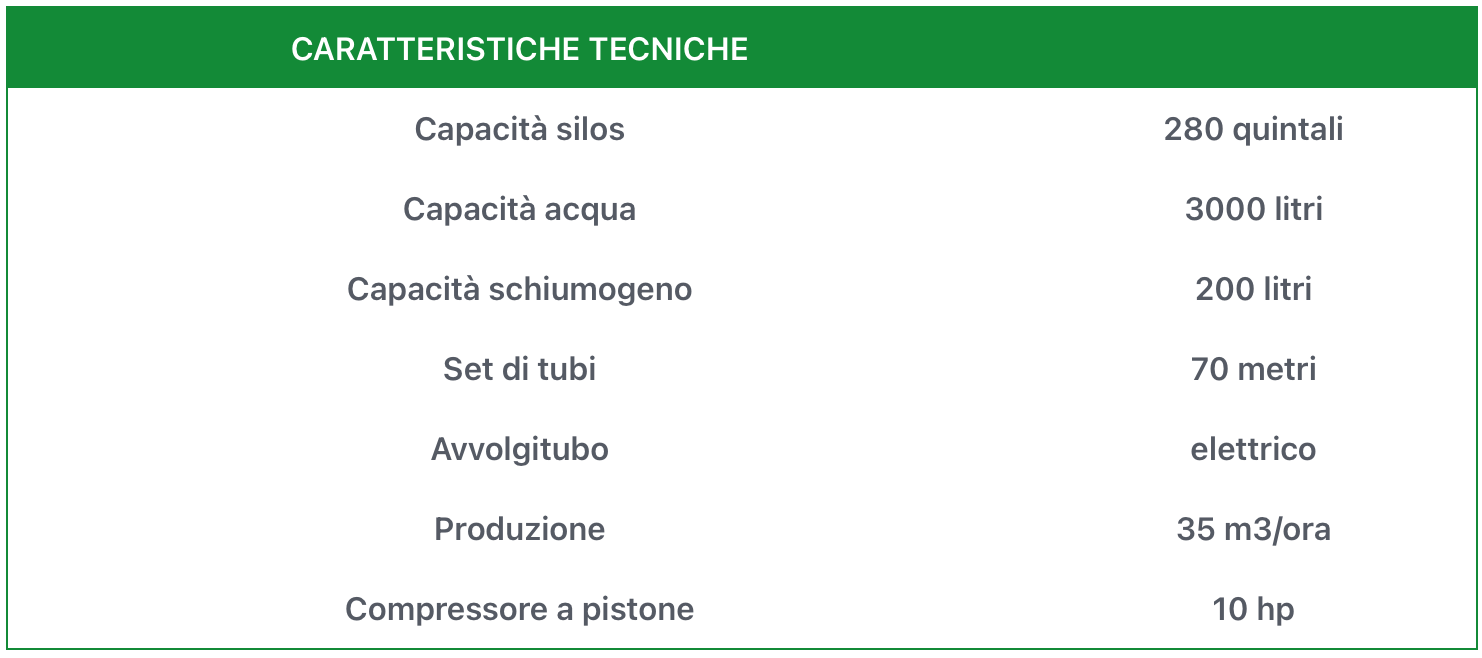Select the Capacità schiumogeno label
The width and height of the screenshot is (1482, 658).
click(519, 289)
